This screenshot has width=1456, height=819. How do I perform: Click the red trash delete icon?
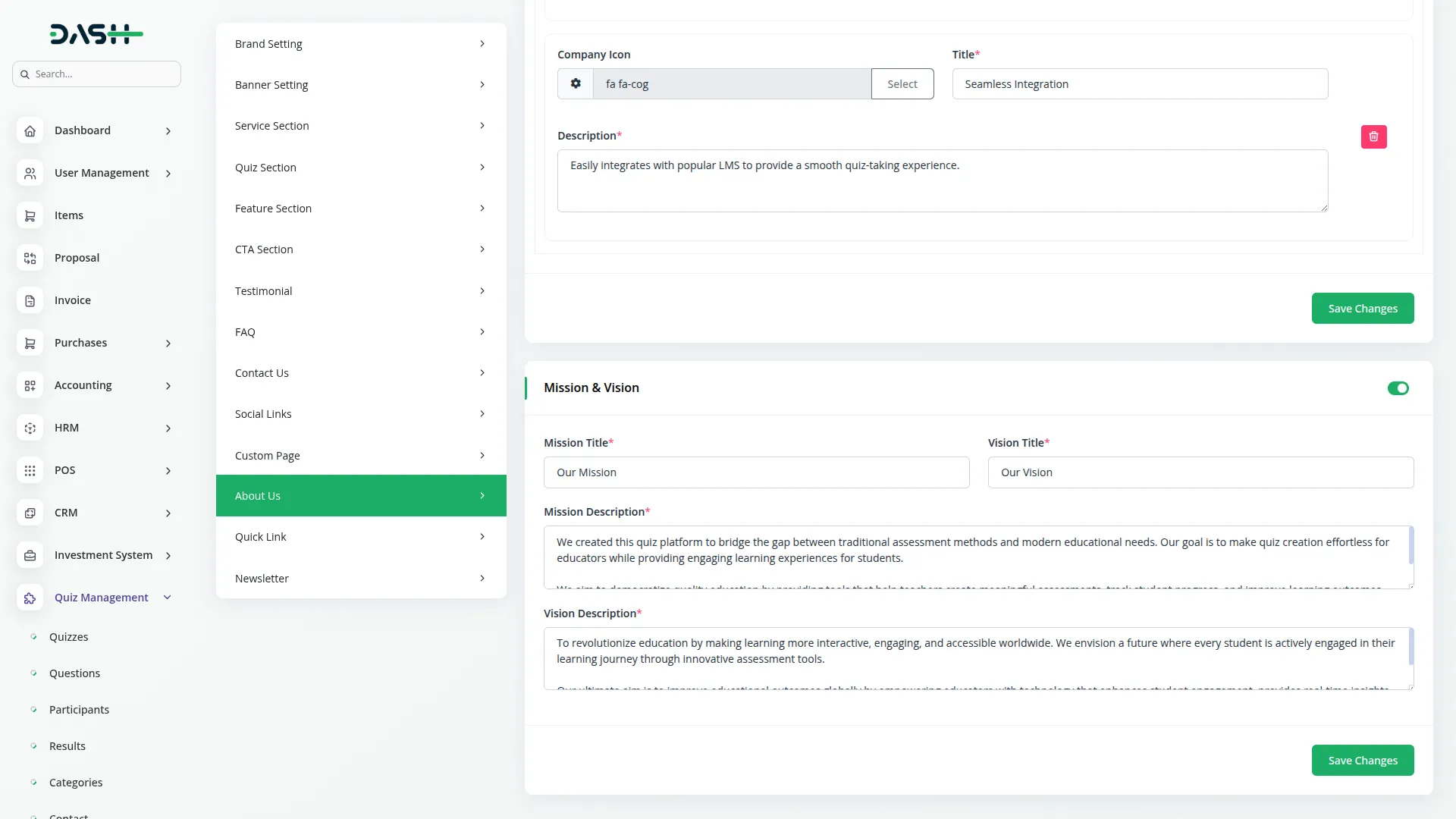click(1373, 136)
